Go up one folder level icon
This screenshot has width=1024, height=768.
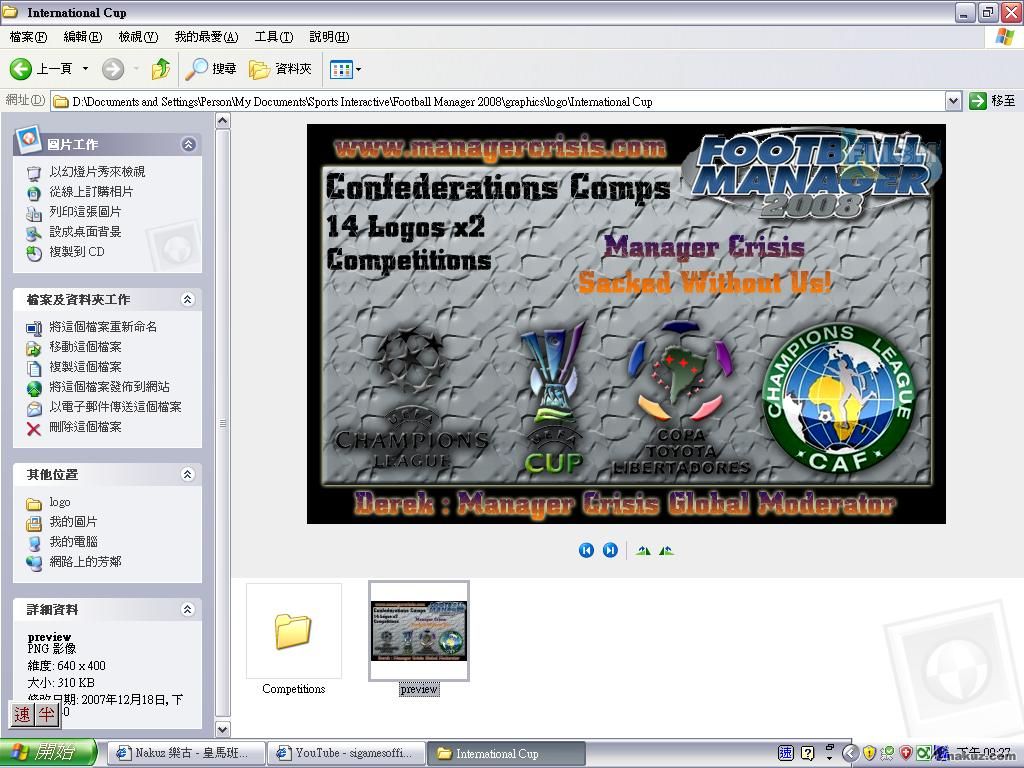(x=161, y=69)
